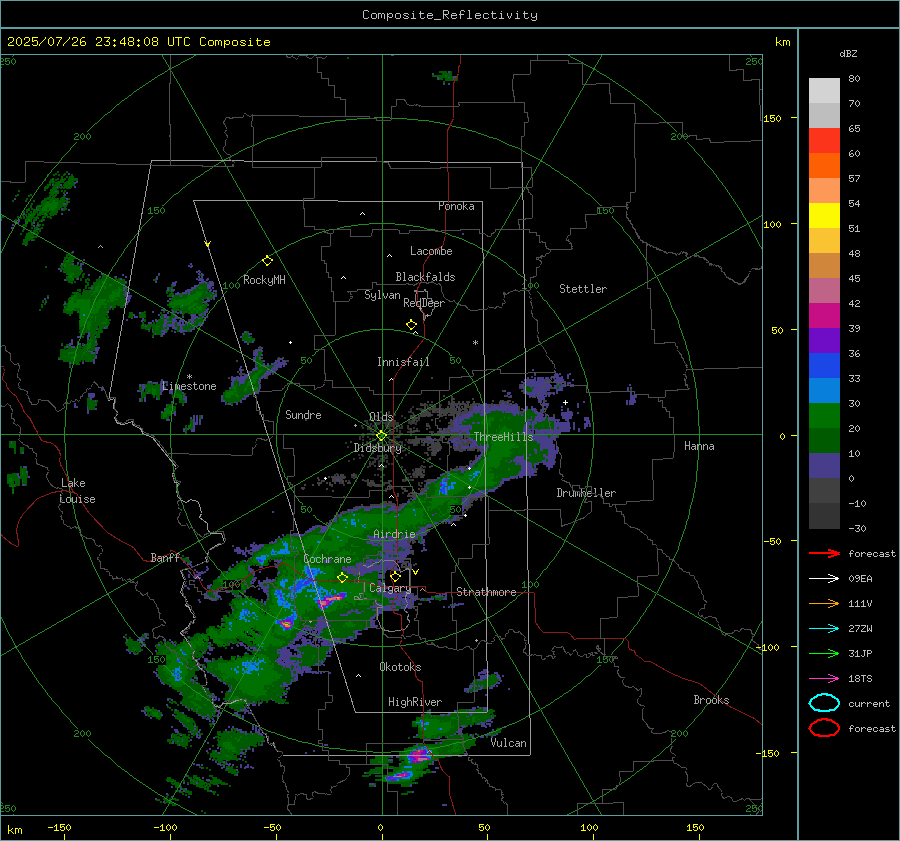Click the Hanna map label
This screenshot has width=900, height=841.
[699, 446]
